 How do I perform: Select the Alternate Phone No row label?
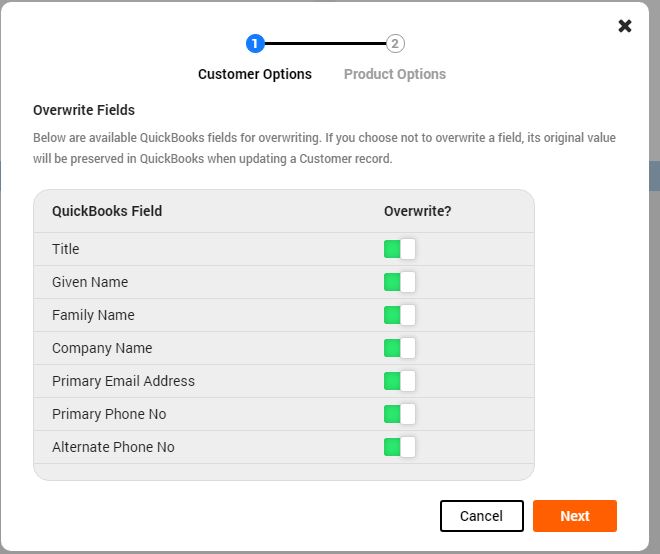pos(113,447)
